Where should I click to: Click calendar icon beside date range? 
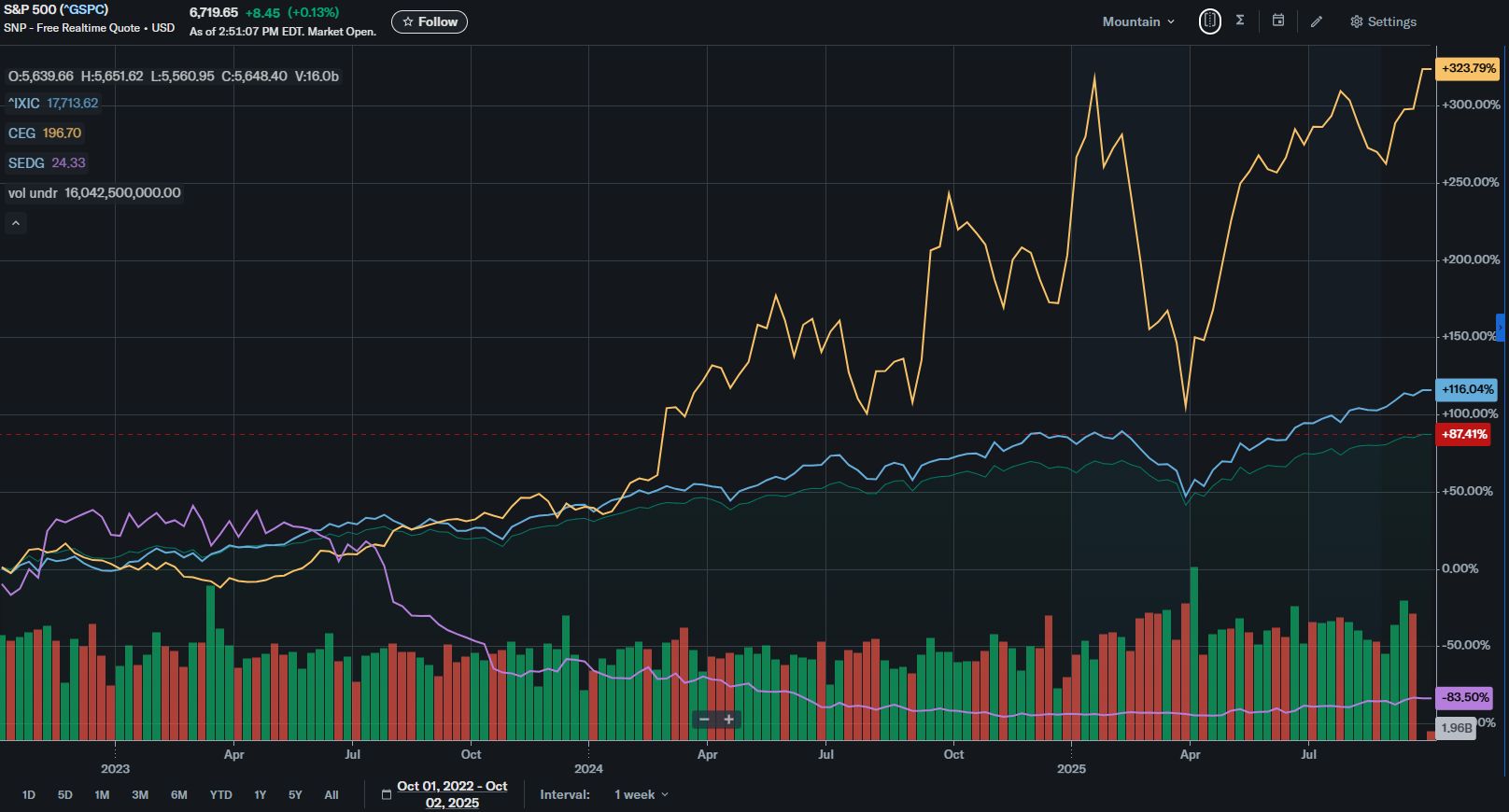pyautogui.click(x=387, y=794)
